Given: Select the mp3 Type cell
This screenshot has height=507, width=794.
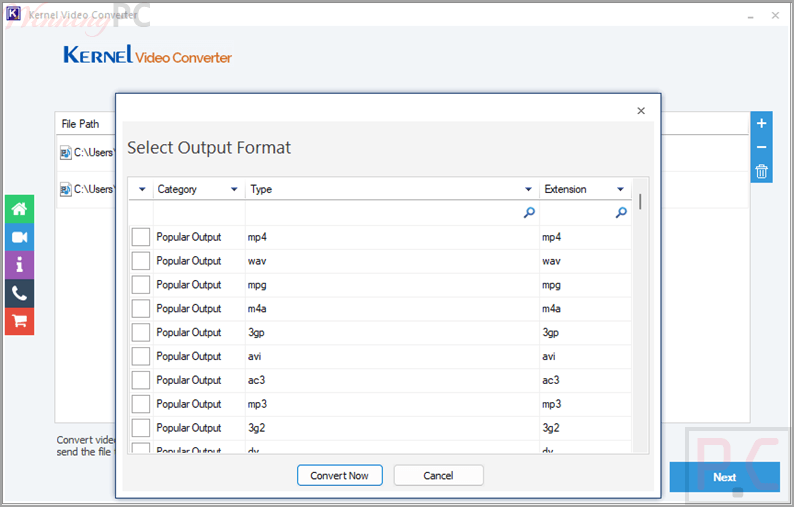Looking at the screenshot, I should (x=392, y=404).
